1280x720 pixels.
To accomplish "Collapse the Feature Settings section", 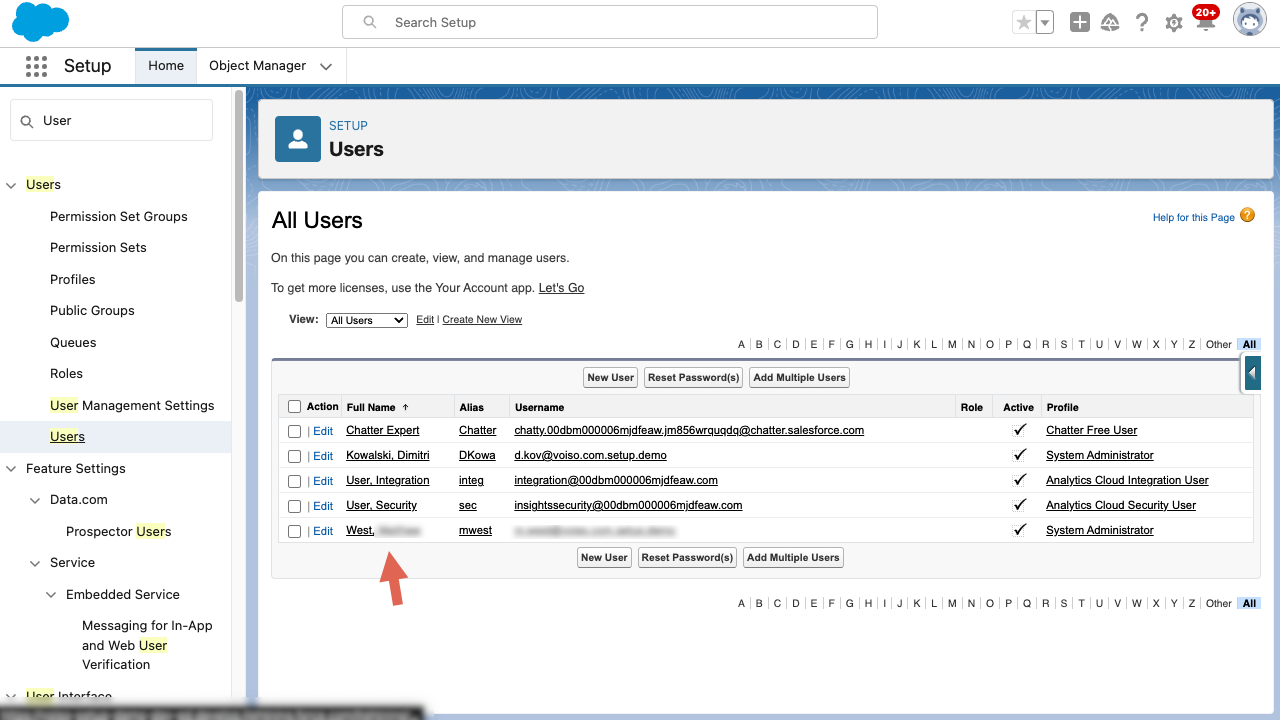I will coord(11,469).
